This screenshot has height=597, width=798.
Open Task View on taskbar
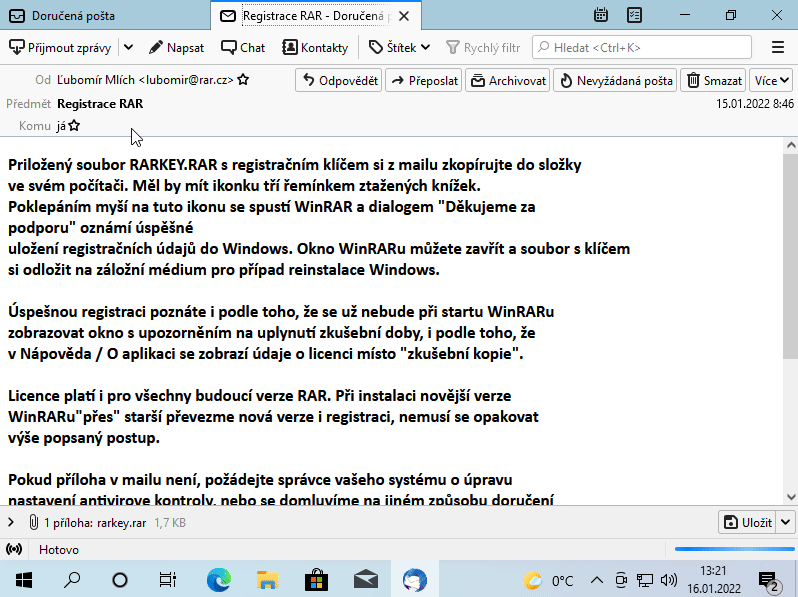click(167, 580)
